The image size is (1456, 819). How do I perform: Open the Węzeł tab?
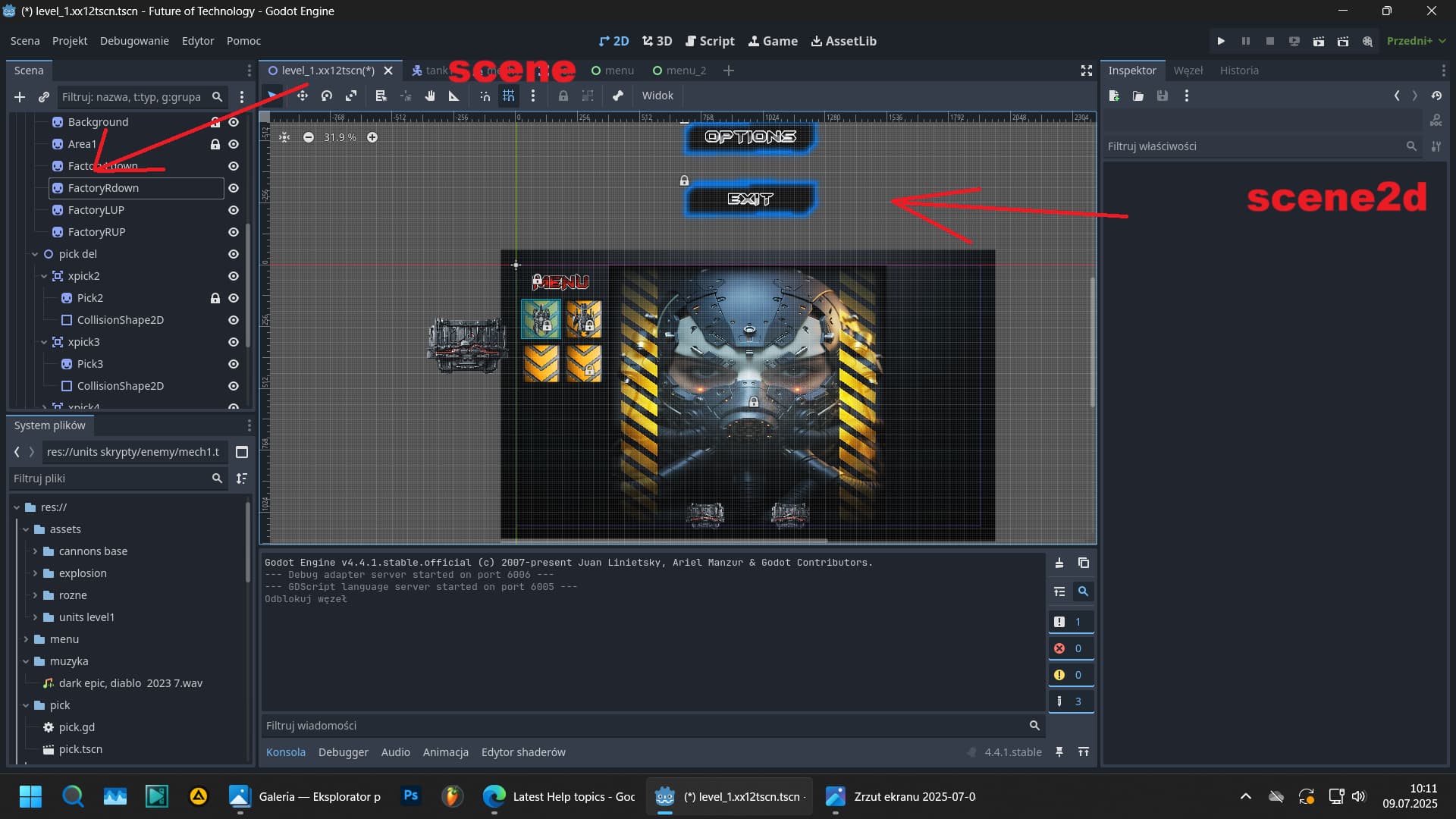coord(1188,71)
